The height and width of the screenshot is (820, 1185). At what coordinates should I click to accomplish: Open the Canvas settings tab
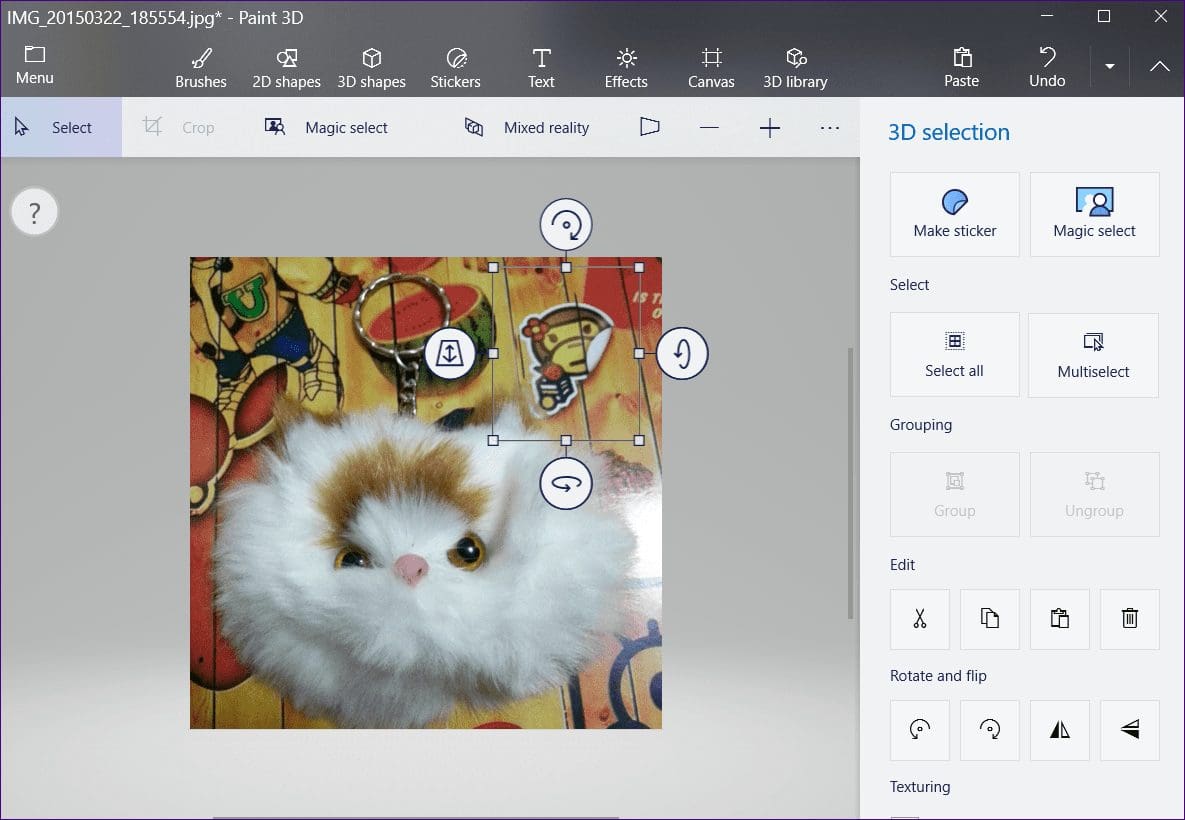click(711, 68)
